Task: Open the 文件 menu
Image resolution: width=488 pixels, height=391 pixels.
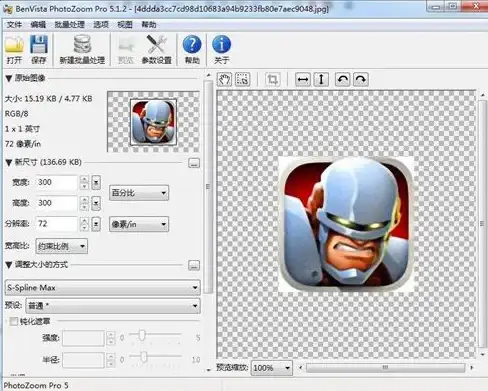Action: point(14,24)
